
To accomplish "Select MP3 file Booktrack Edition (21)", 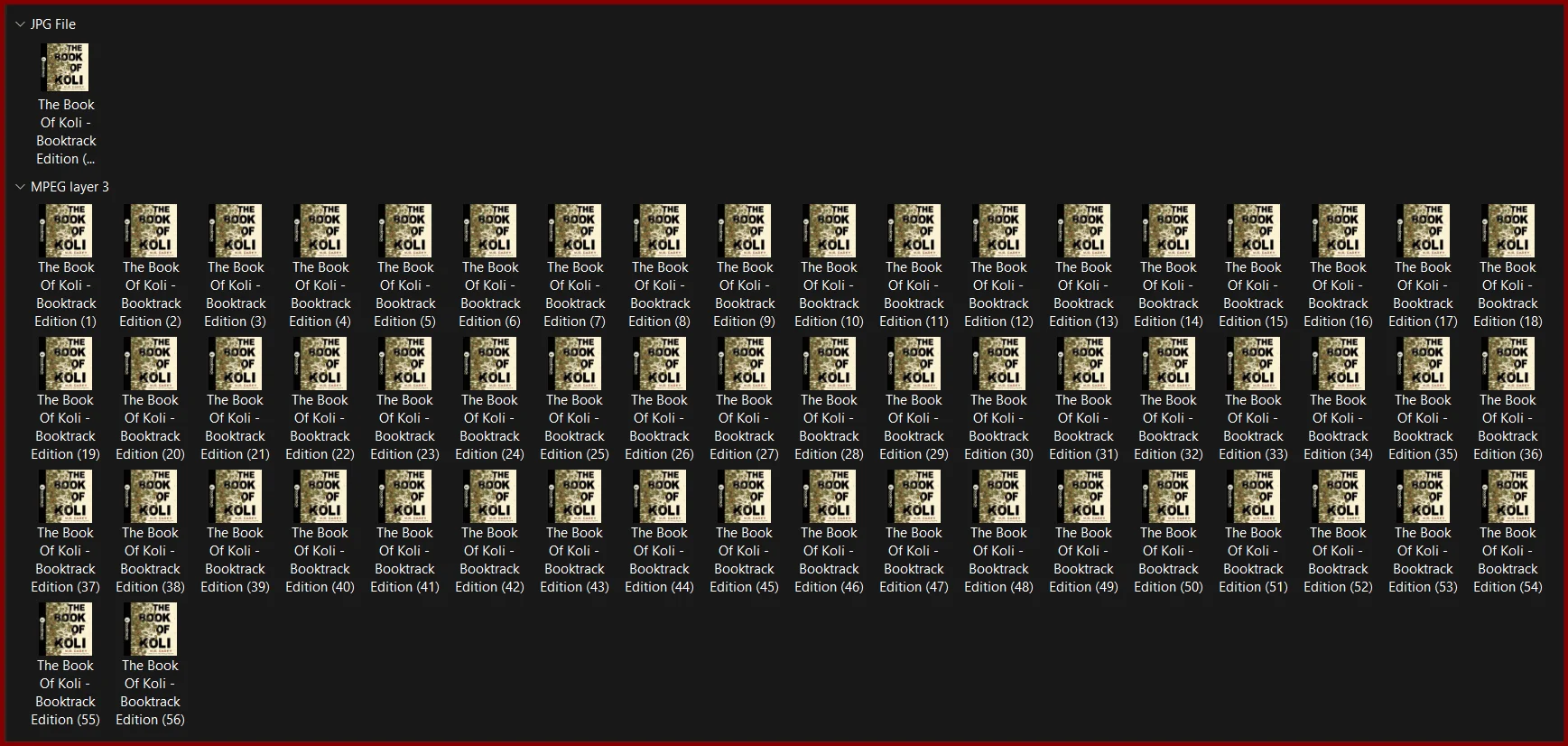I will 236,400.
